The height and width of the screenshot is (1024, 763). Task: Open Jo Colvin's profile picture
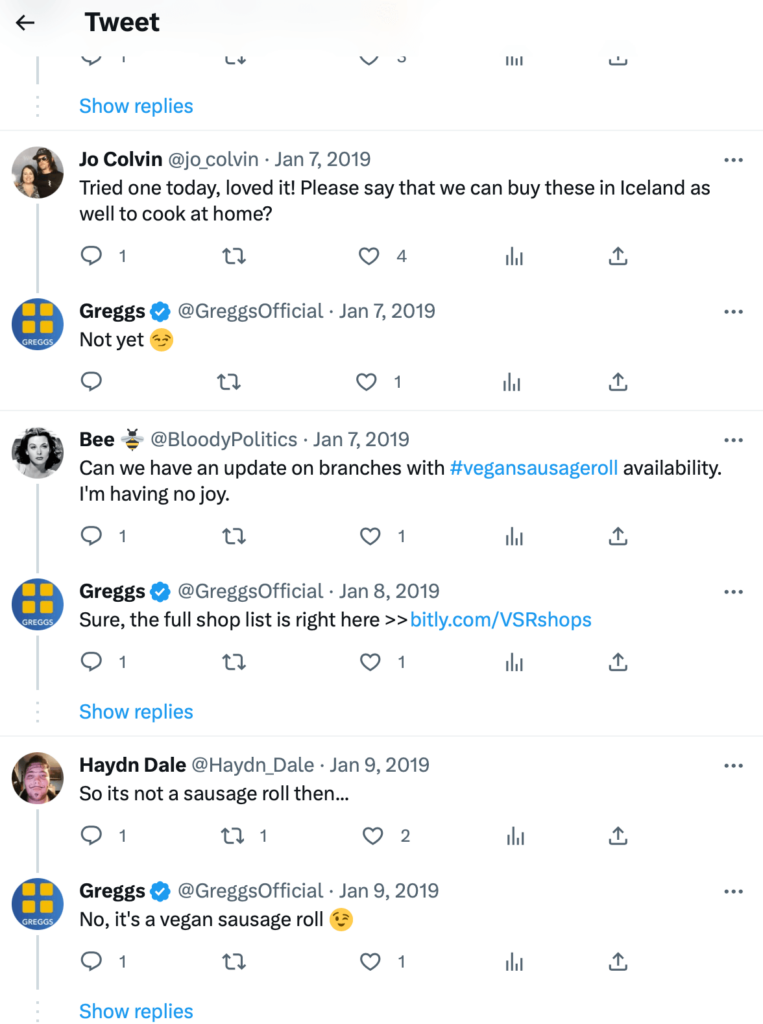pyautogui.click(x=37, y=173)
